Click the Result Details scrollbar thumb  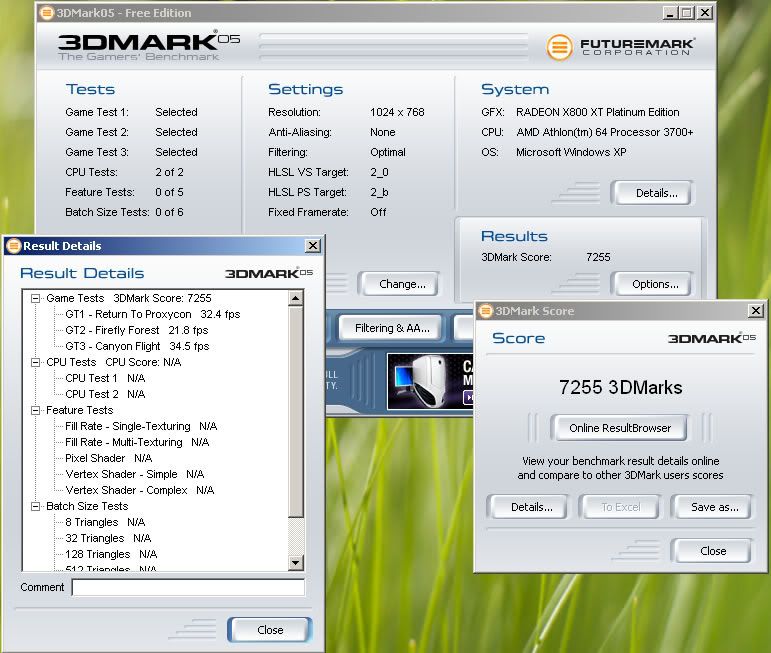tap(296, 412)
